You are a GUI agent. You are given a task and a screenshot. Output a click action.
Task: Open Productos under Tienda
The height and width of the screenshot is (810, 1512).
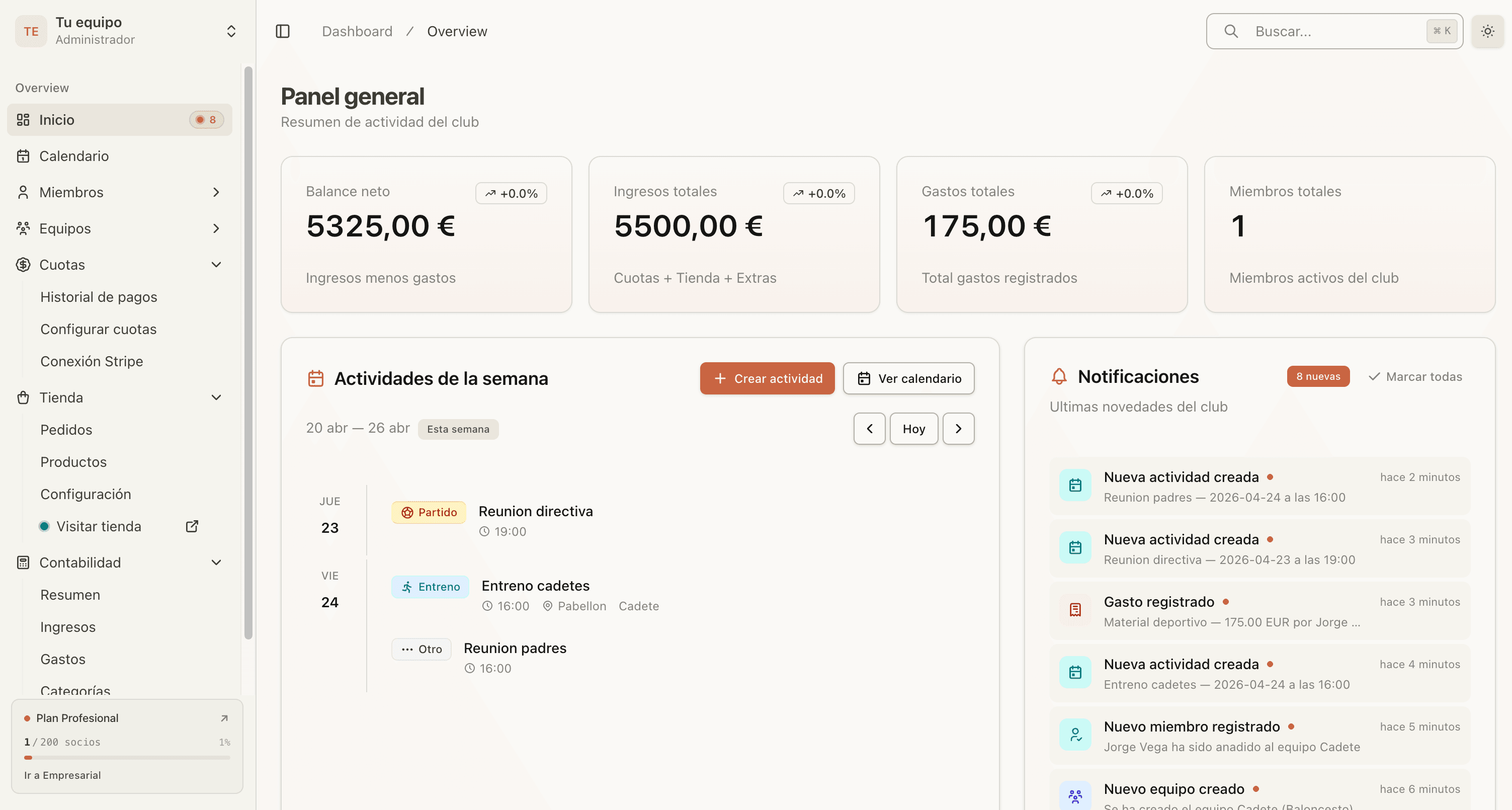tap(73, 462)
